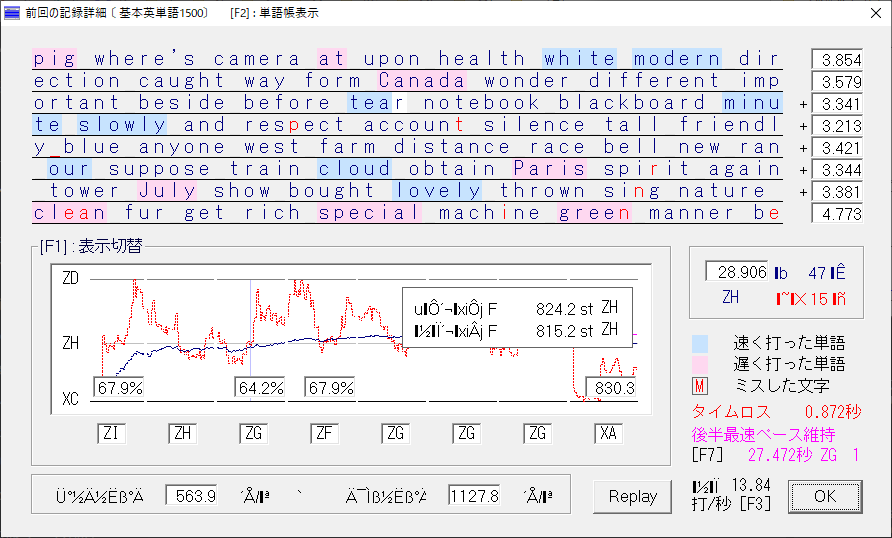892x538 pixels.
Task: Click the word "notebook"
Action: pyautogui.click(x=481, y=103)
